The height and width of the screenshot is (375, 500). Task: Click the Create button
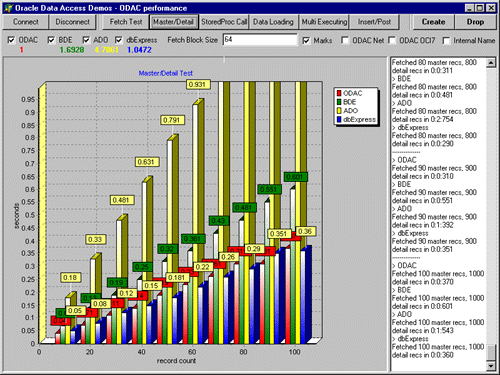pyautogui.click(x=433, y=22)
